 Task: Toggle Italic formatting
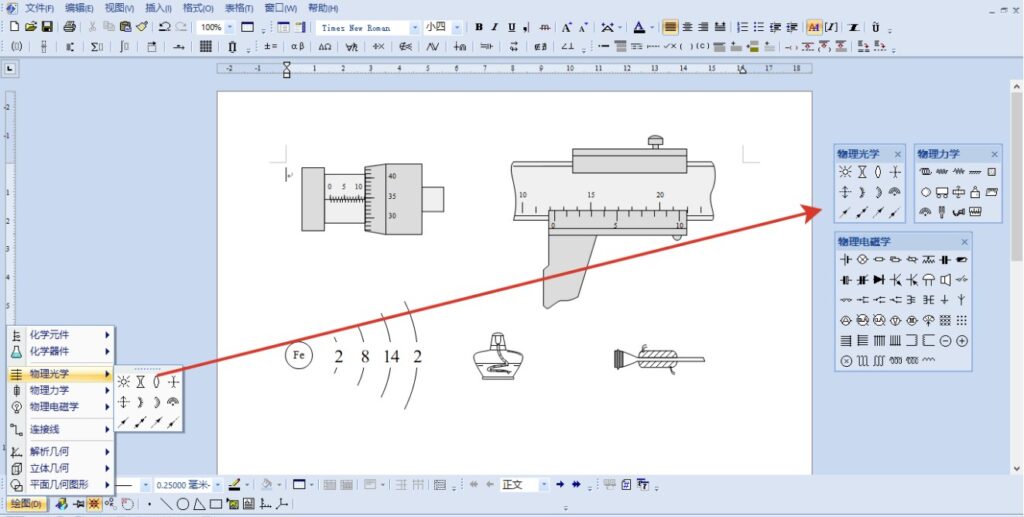click(495, 27)
